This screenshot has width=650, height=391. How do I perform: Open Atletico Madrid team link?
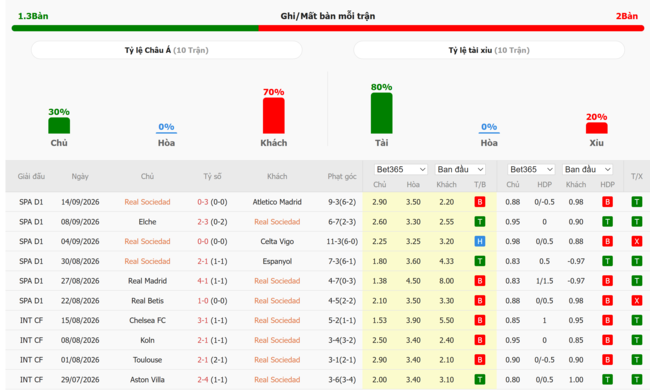(x=277, y=202)
